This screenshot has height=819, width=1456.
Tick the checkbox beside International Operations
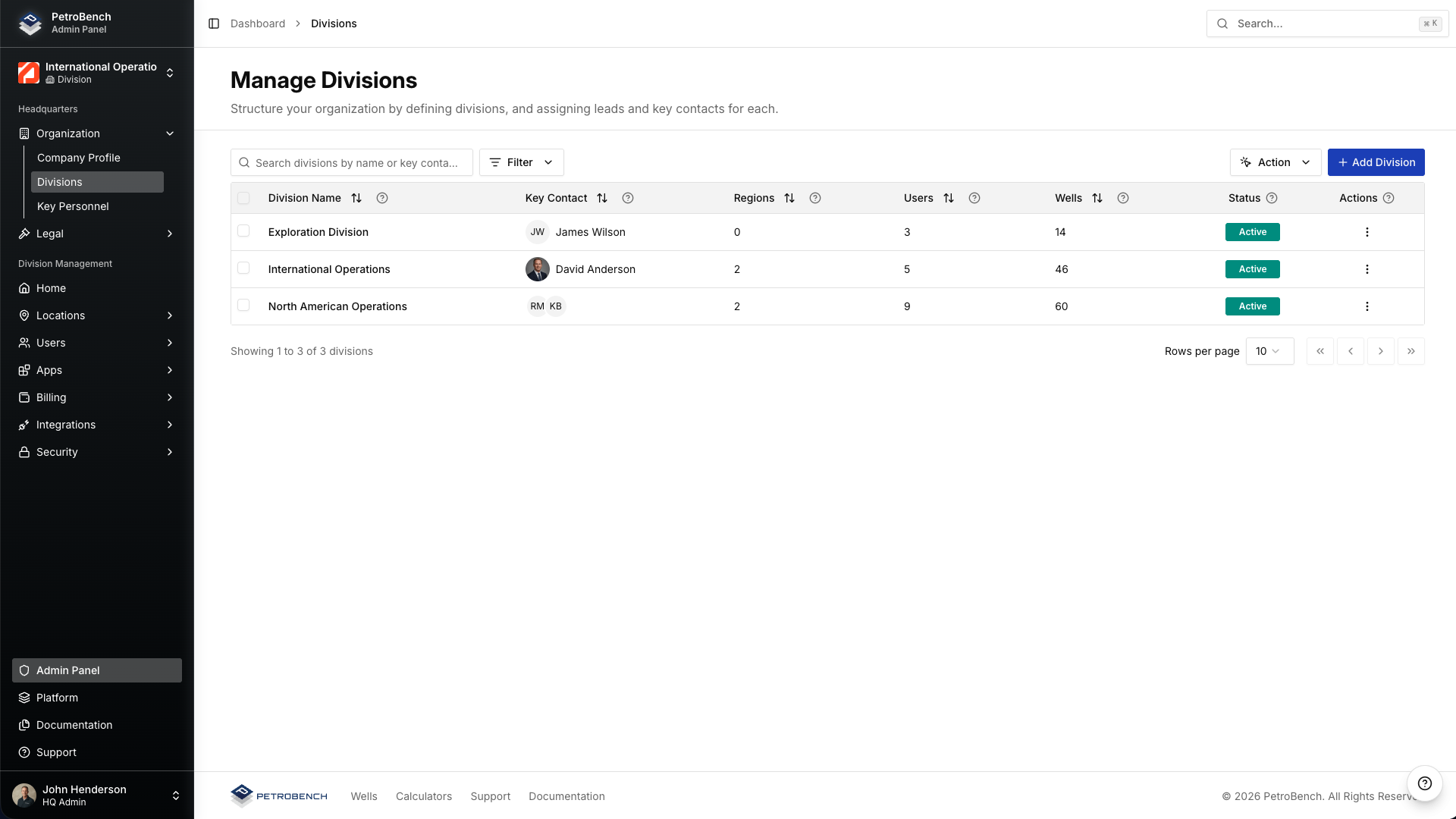(x=243, y=268)
